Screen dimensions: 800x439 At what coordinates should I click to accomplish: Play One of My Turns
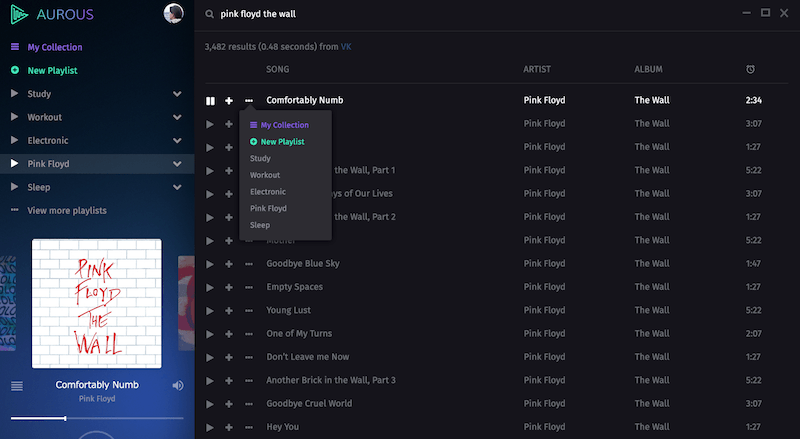click(210, 334)
